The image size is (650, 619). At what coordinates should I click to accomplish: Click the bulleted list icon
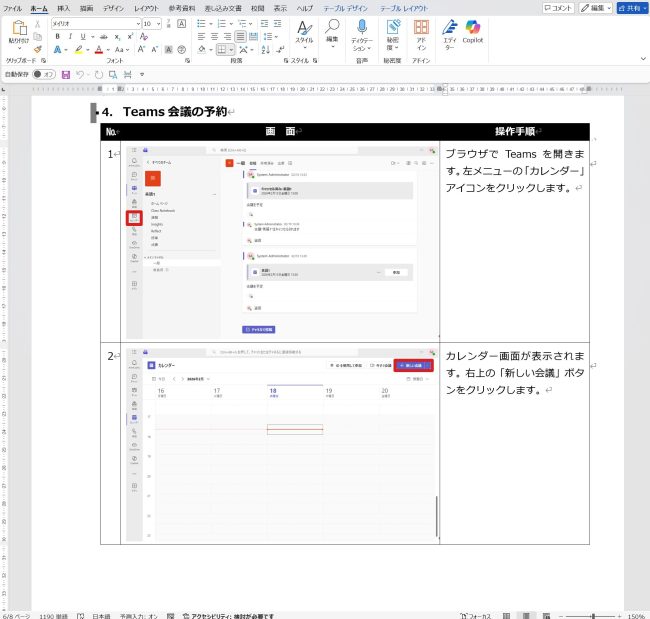pos(201,22)
